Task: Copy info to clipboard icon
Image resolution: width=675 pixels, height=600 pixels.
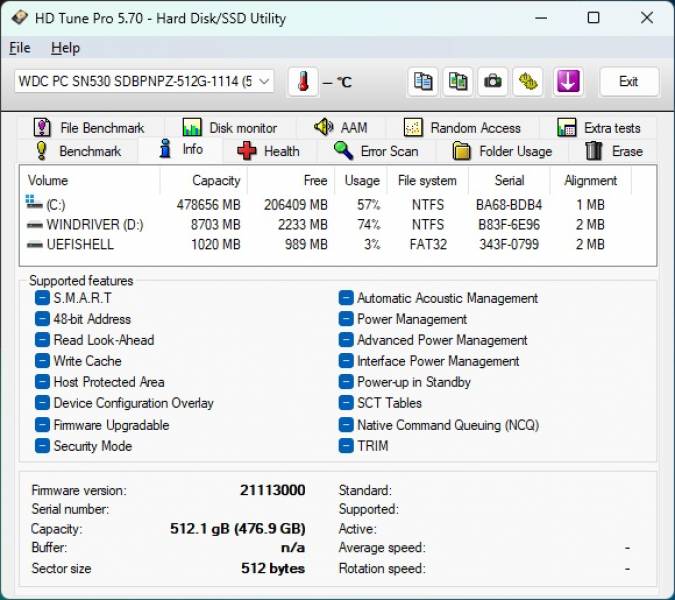Action: tap(423, 81)
